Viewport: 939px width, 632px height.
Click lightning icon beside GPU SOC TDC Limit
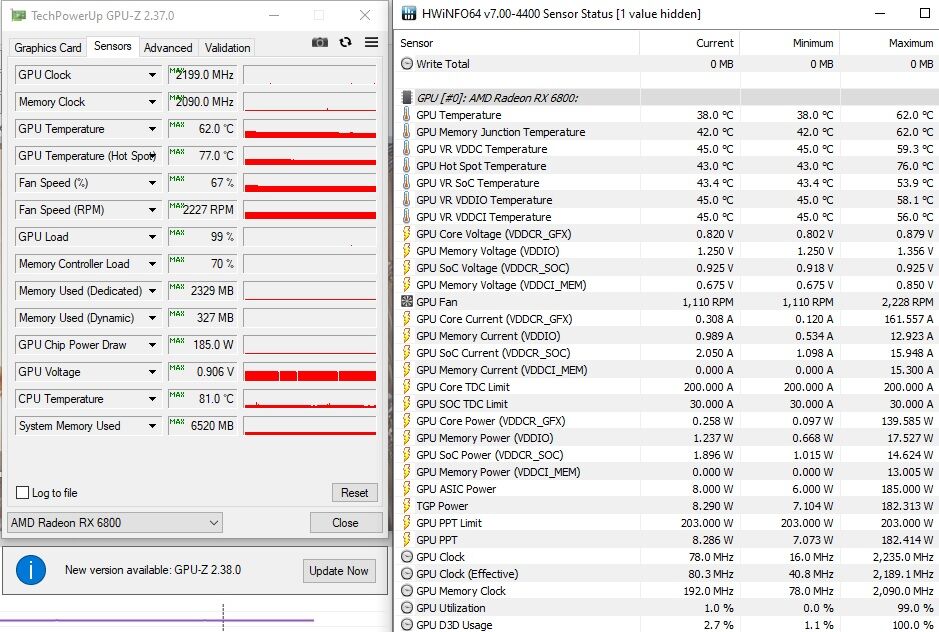click(407, 404)
